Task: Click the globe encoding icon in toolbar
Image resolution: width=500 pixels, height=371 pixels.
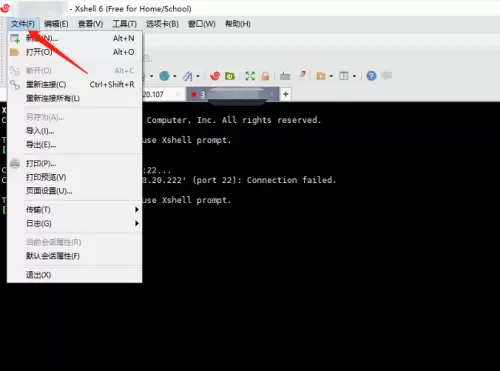Action: click(x=164, y=76)
